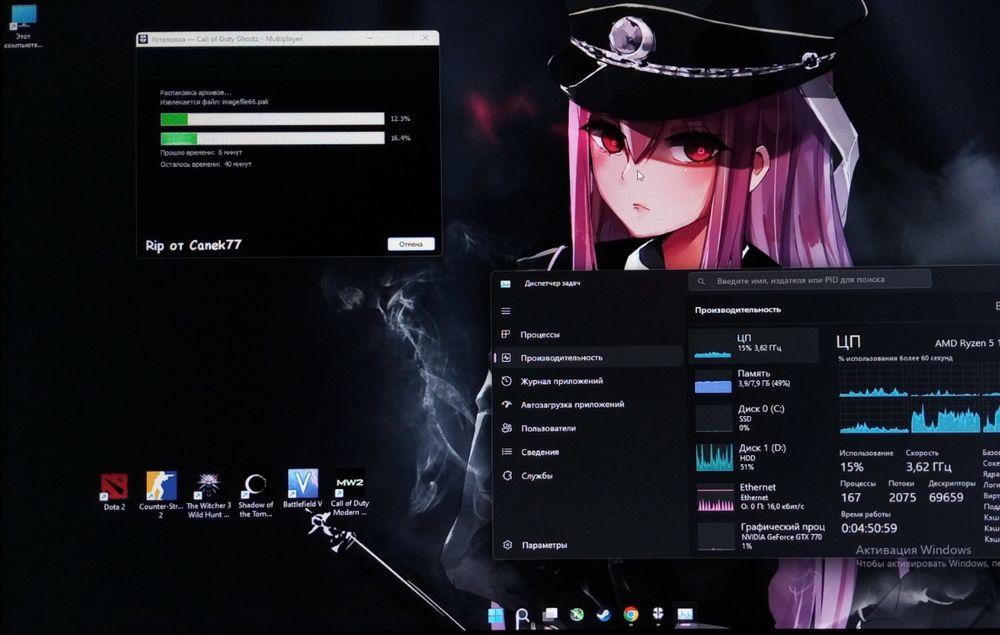
Task: Open the 'Сведения' details page
Action: point(587,451)
